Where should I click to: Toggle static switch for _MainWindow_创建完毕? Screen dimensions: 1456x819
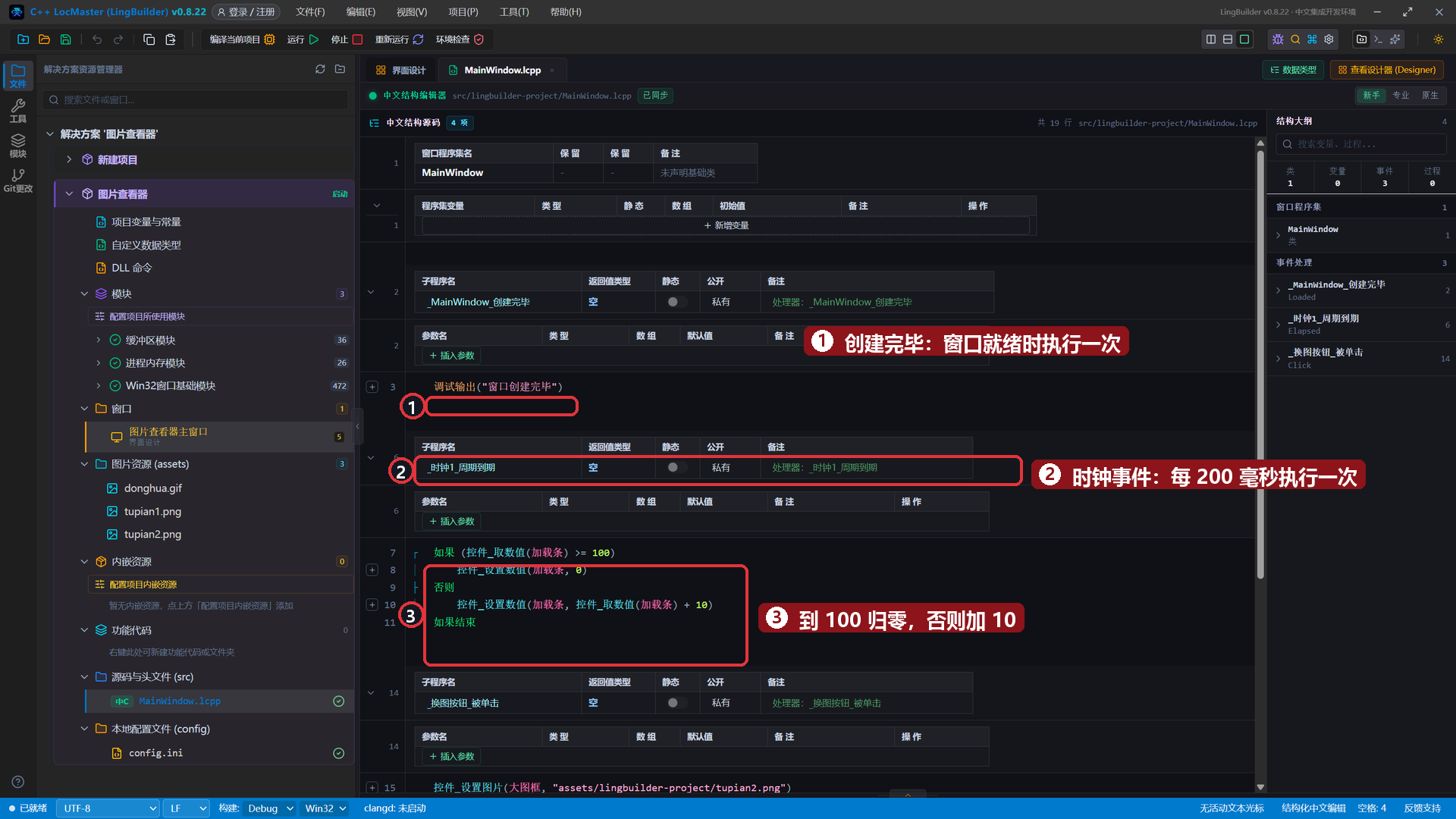[674, 302]
